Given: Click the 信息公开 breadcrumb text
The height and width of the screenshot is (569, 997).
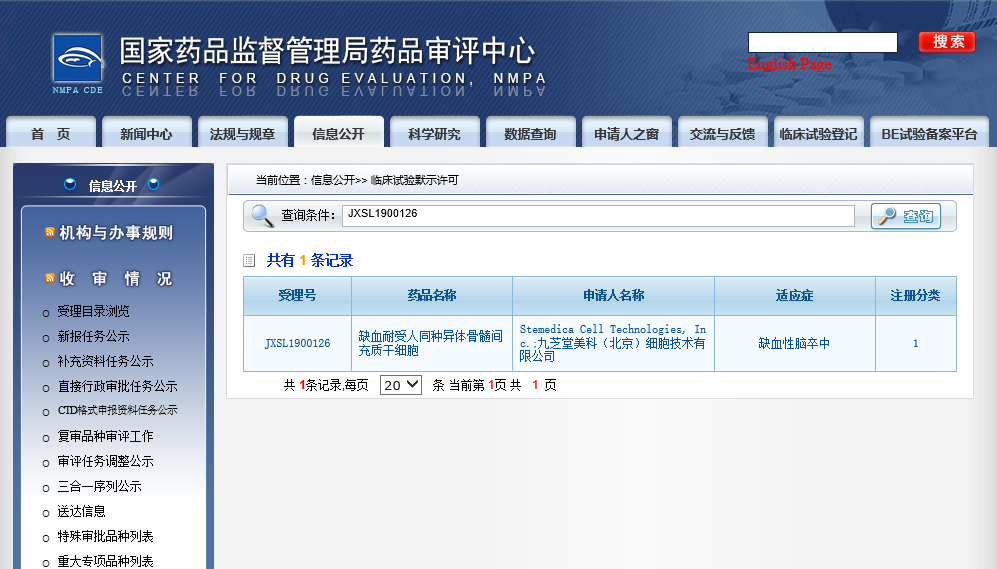Looking at the screenshot, I should (x=333, y=181).
